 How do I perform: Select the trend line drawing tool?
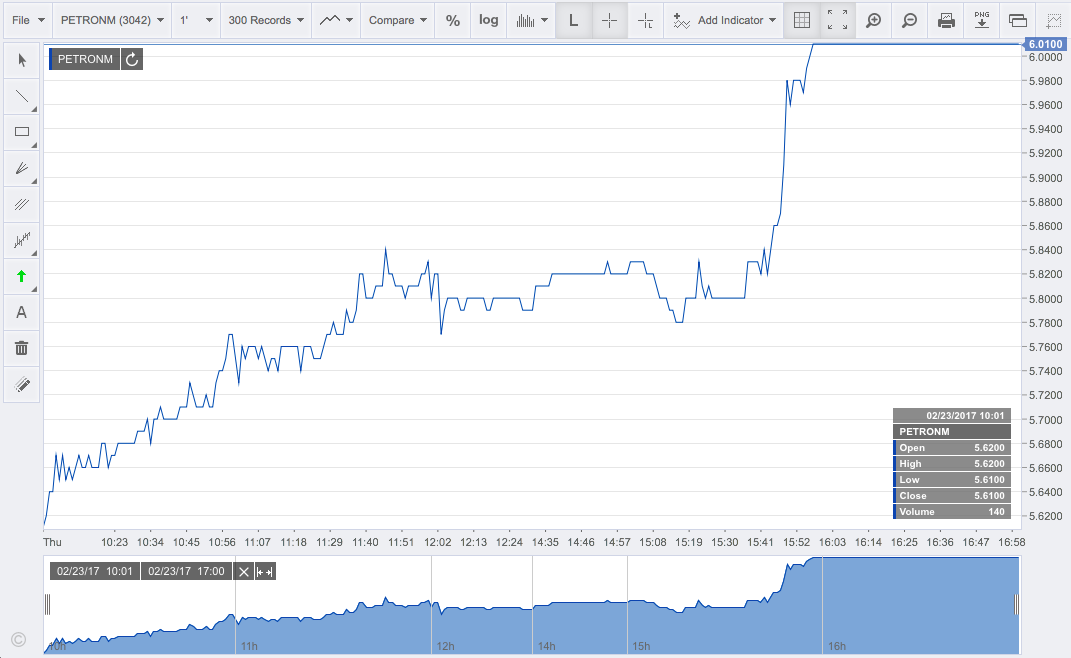pyautogui.click(x=22, y=96)
